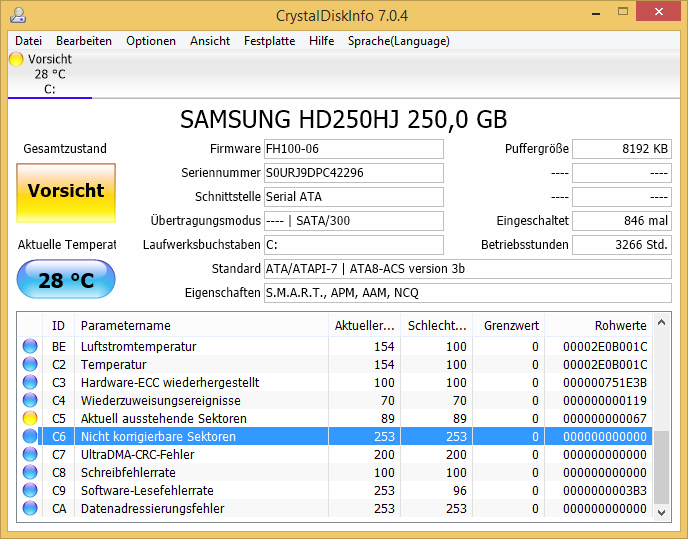Select the Datenadressierungsfehler row
688x539 pixels.
[335, 508]
